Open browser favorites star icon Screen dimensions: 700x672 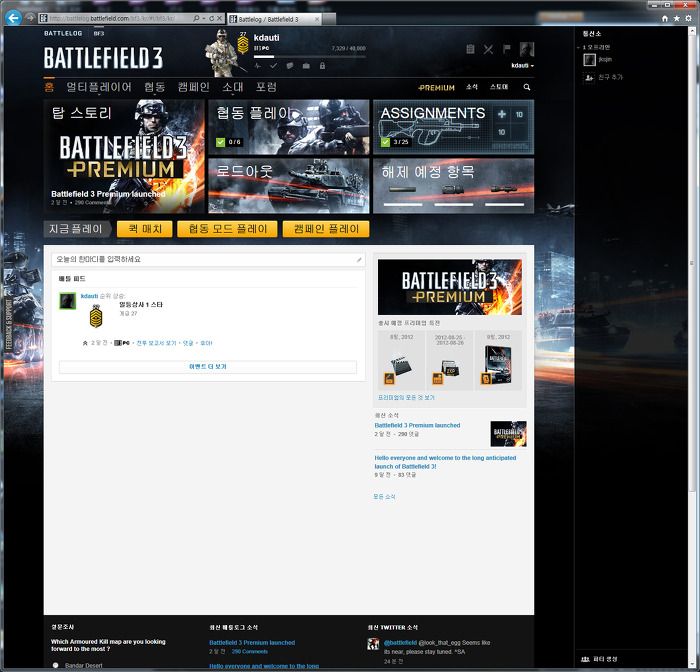pos(677,18)
